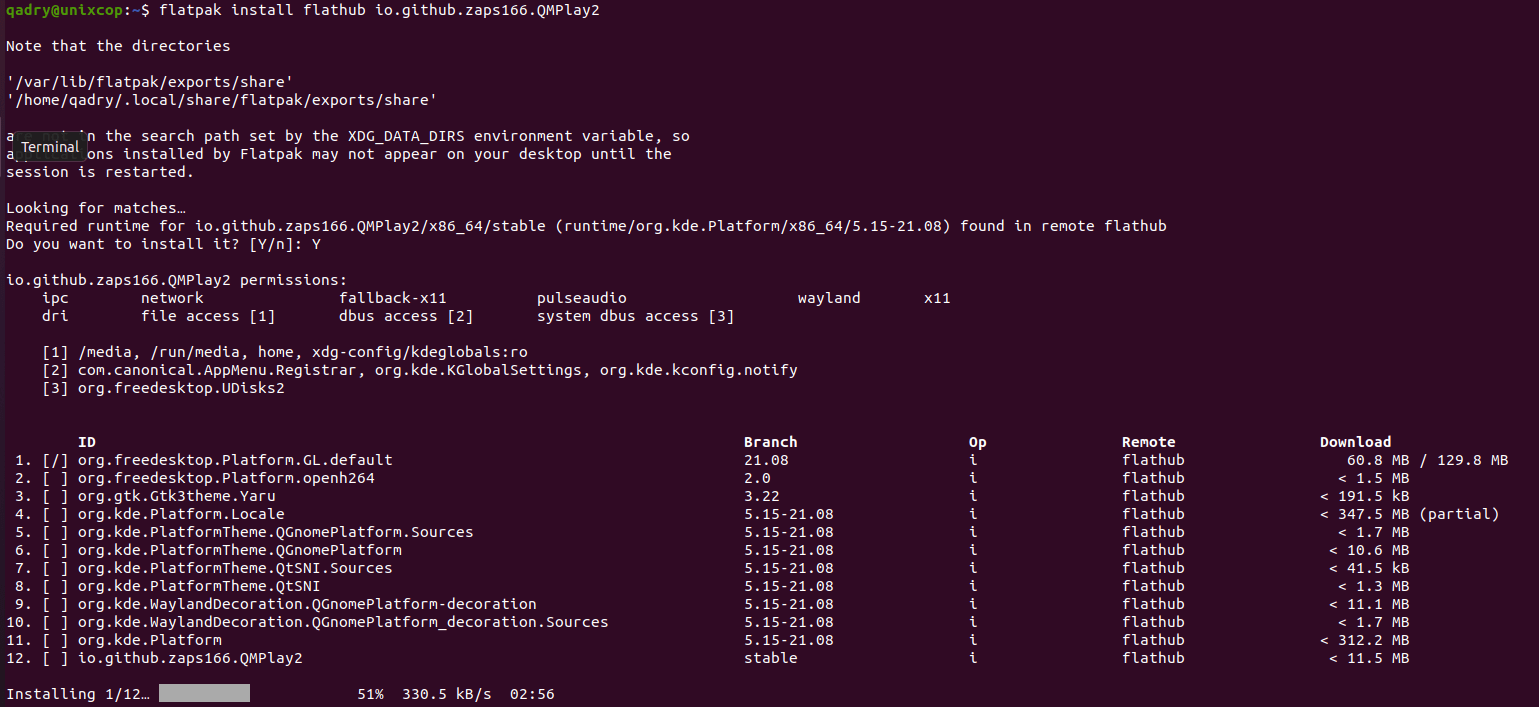
Task: Click the '< 191.5 kB' download size
Action: 1365,496
